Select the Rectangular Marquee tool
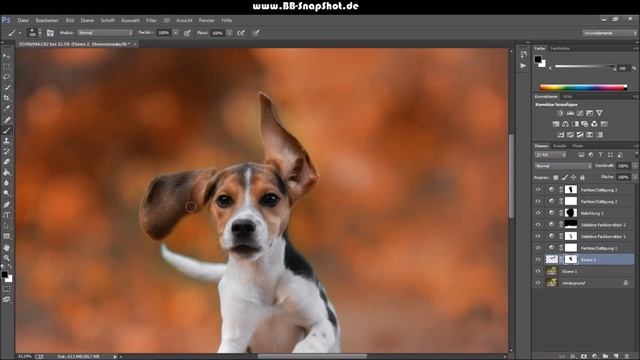 point(7,66)
